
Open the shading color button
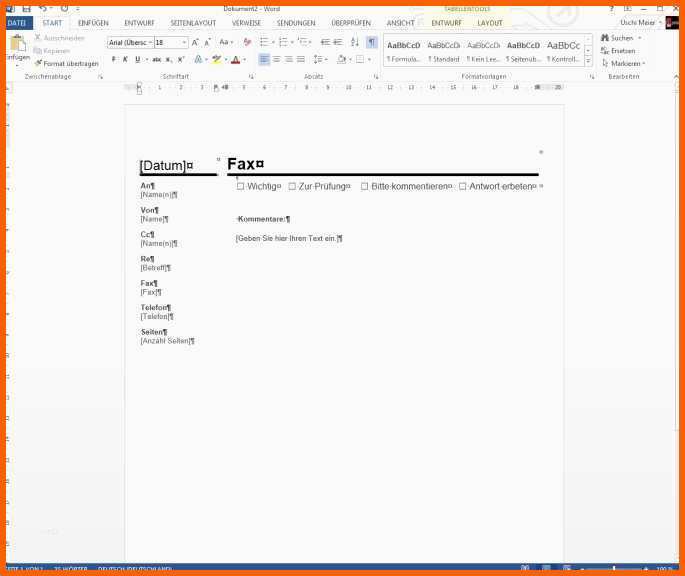342,59
